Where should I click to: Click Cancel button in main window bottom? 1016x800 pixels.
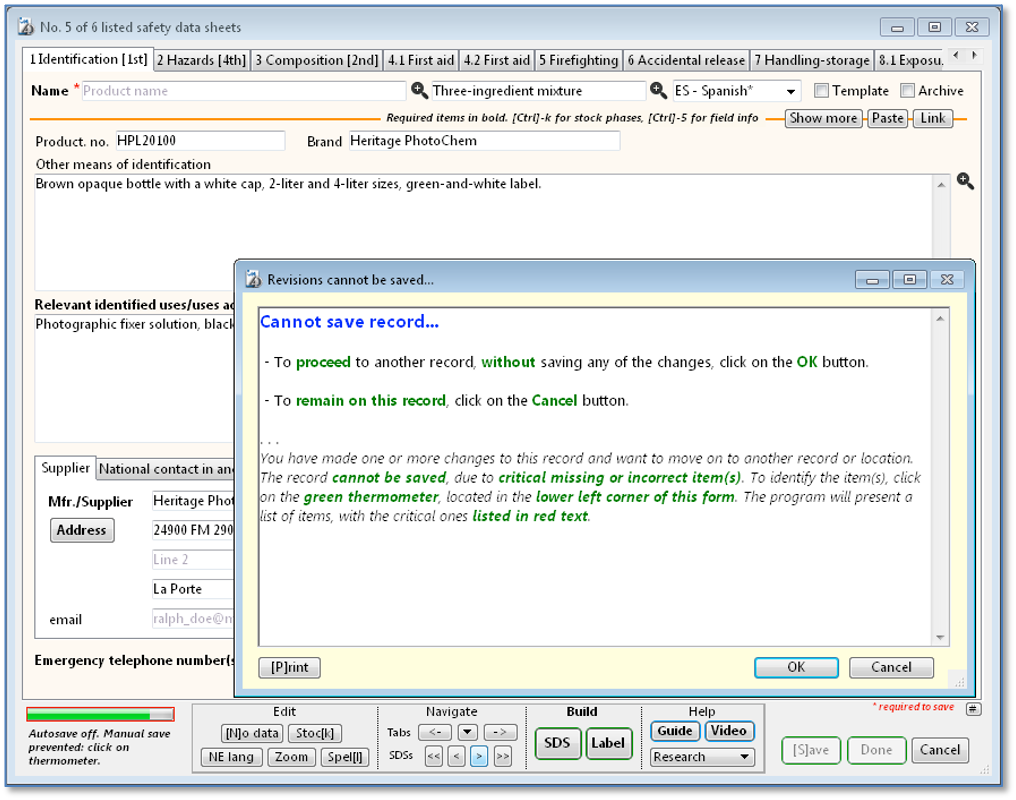940,750
